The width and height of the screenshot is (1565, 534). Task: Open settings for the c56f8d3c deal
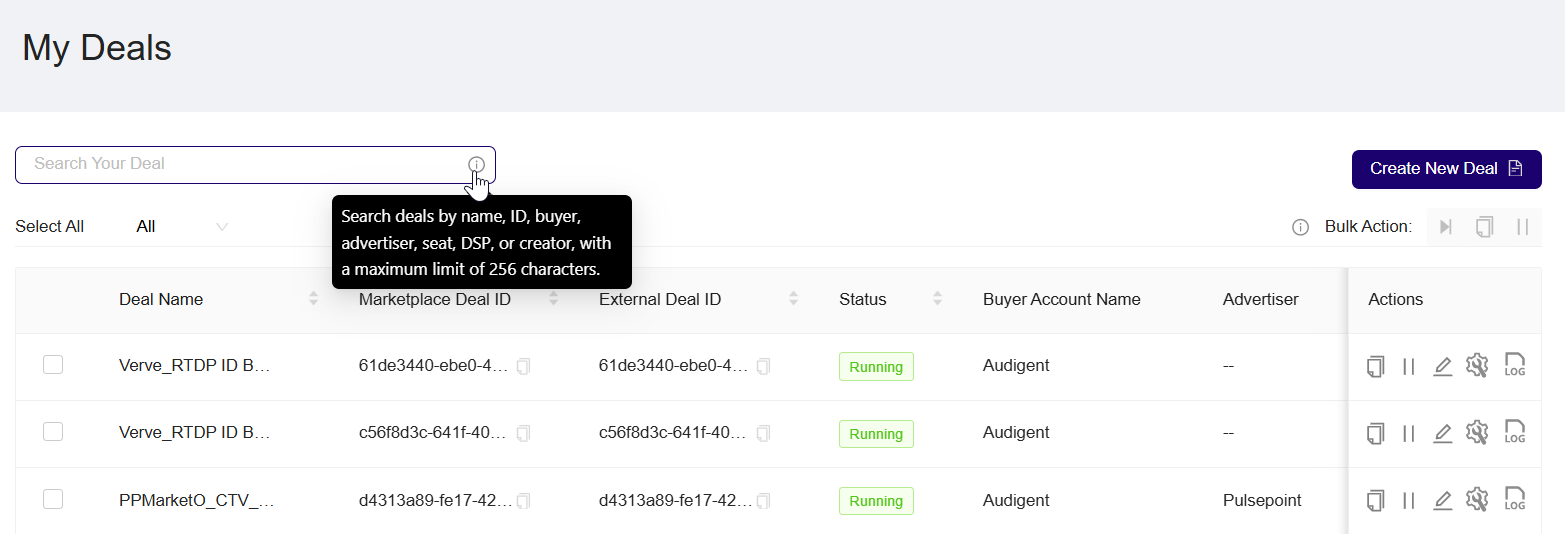(x=1477, y=433)
